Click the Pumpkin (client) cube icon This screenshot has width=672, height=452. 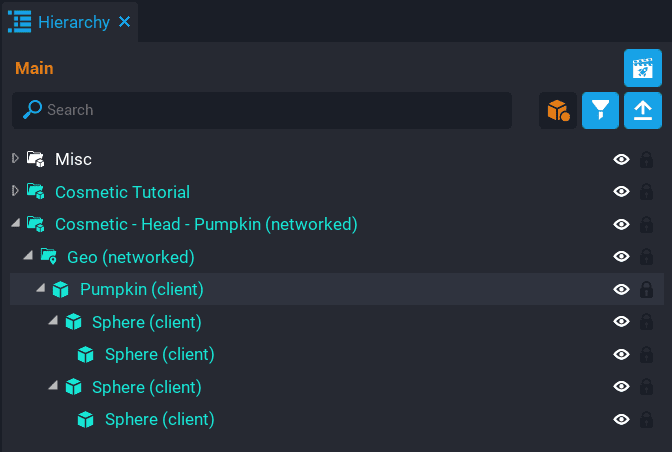(x=61, y=290)
